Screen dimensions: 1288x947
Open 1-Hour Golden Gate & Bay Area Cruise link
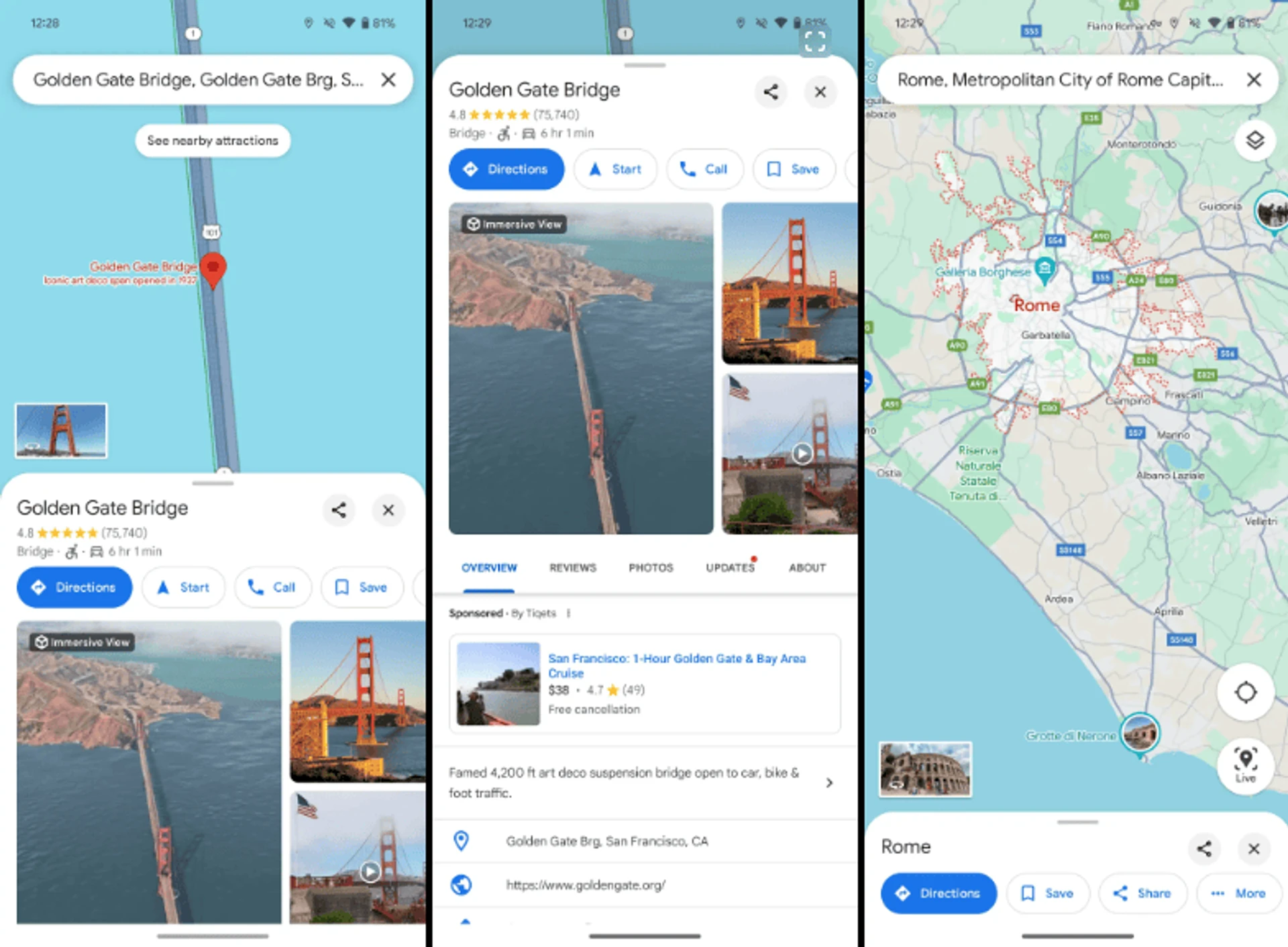[677, 666]
